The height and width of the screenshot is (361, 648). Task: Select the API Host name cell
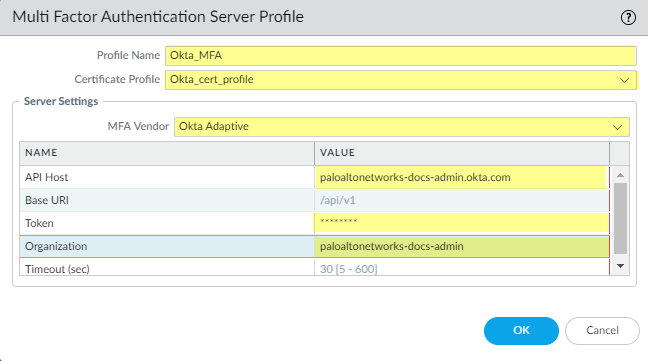tap(167, 178)
